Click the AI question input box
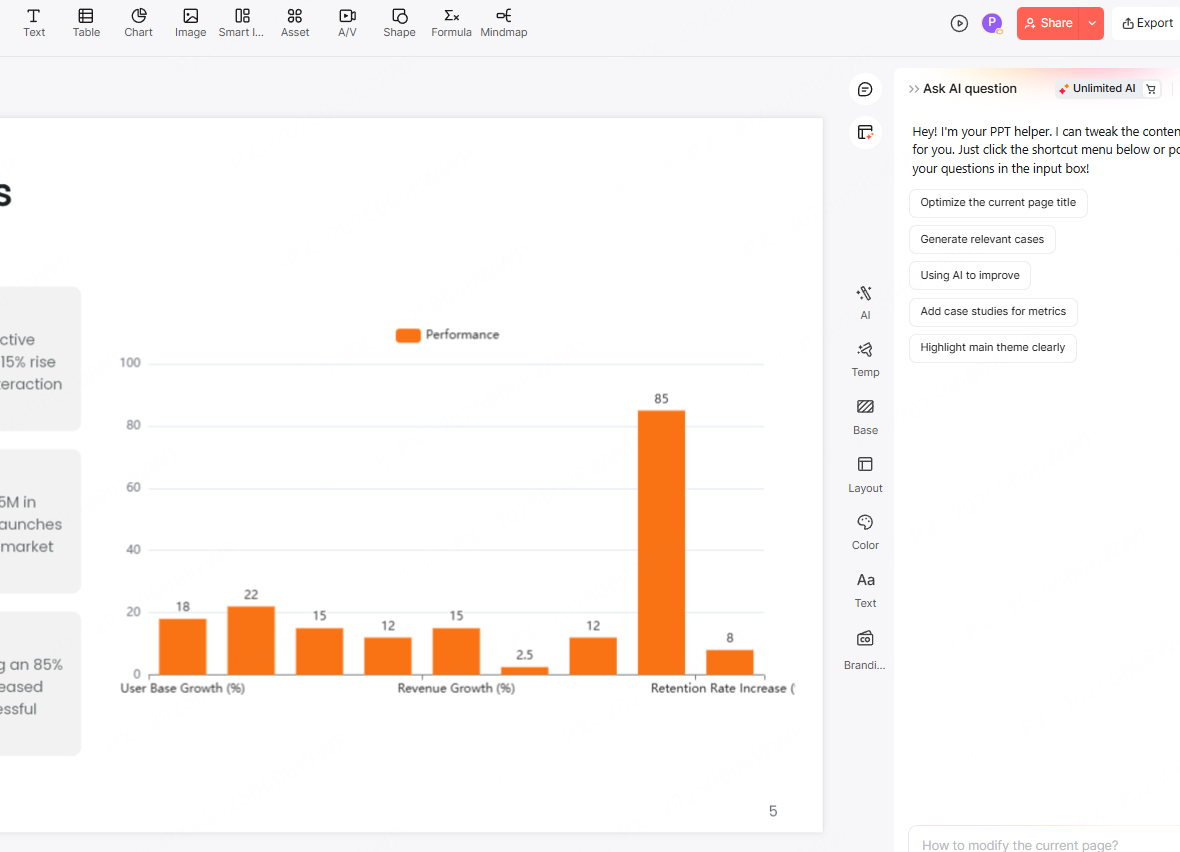 click(x=1040, y=843)
